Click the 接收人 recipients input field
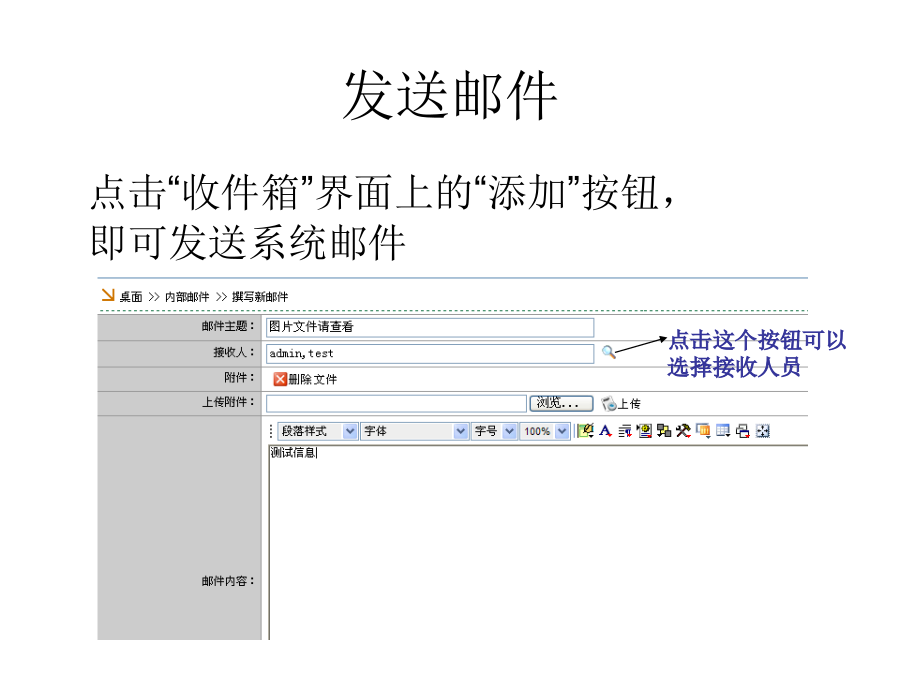The width and height of the screenshot is (900, 675). (x=430, y=354)
